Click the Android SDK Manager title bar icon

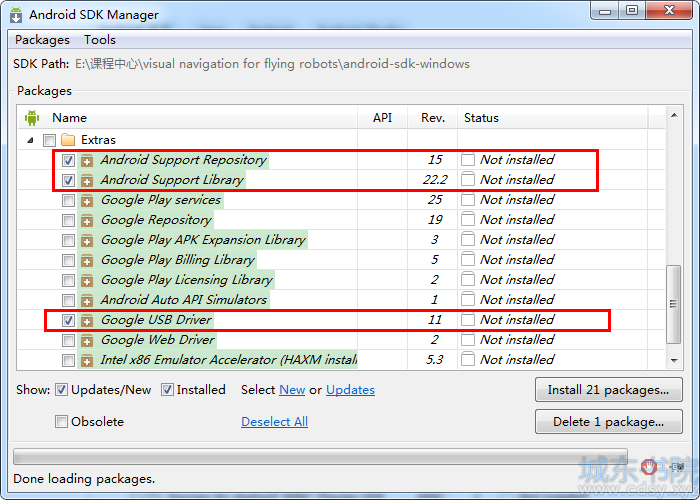(16, 15)
